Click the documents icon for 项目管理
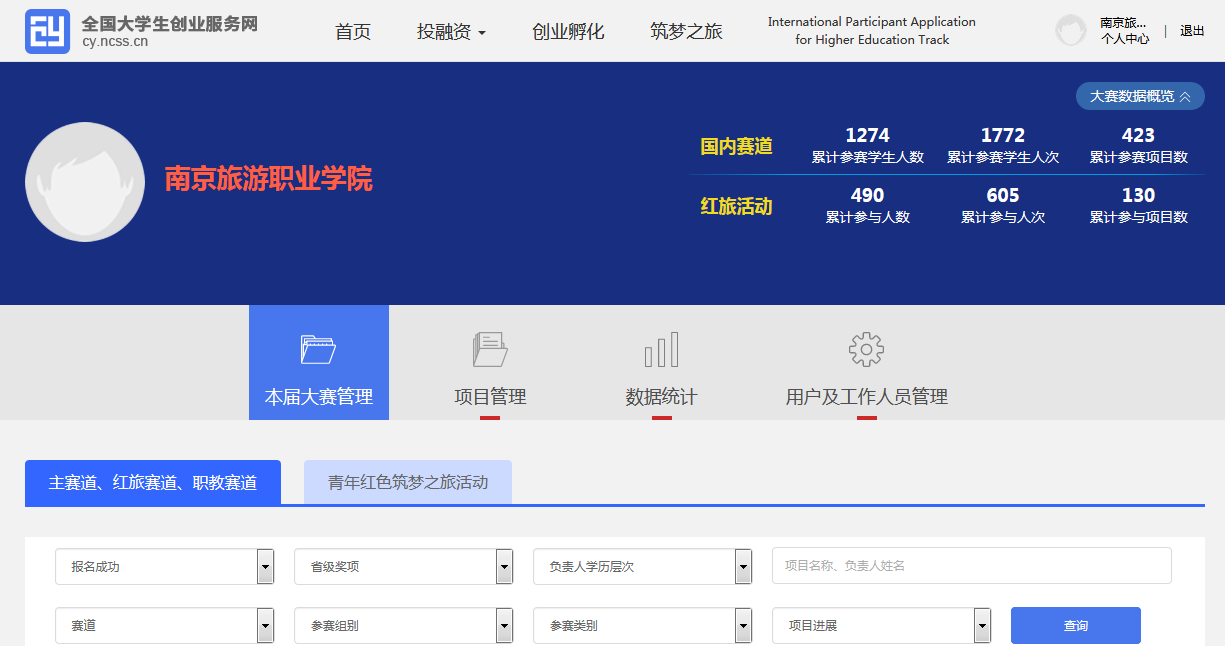 [x=490, y=349]
